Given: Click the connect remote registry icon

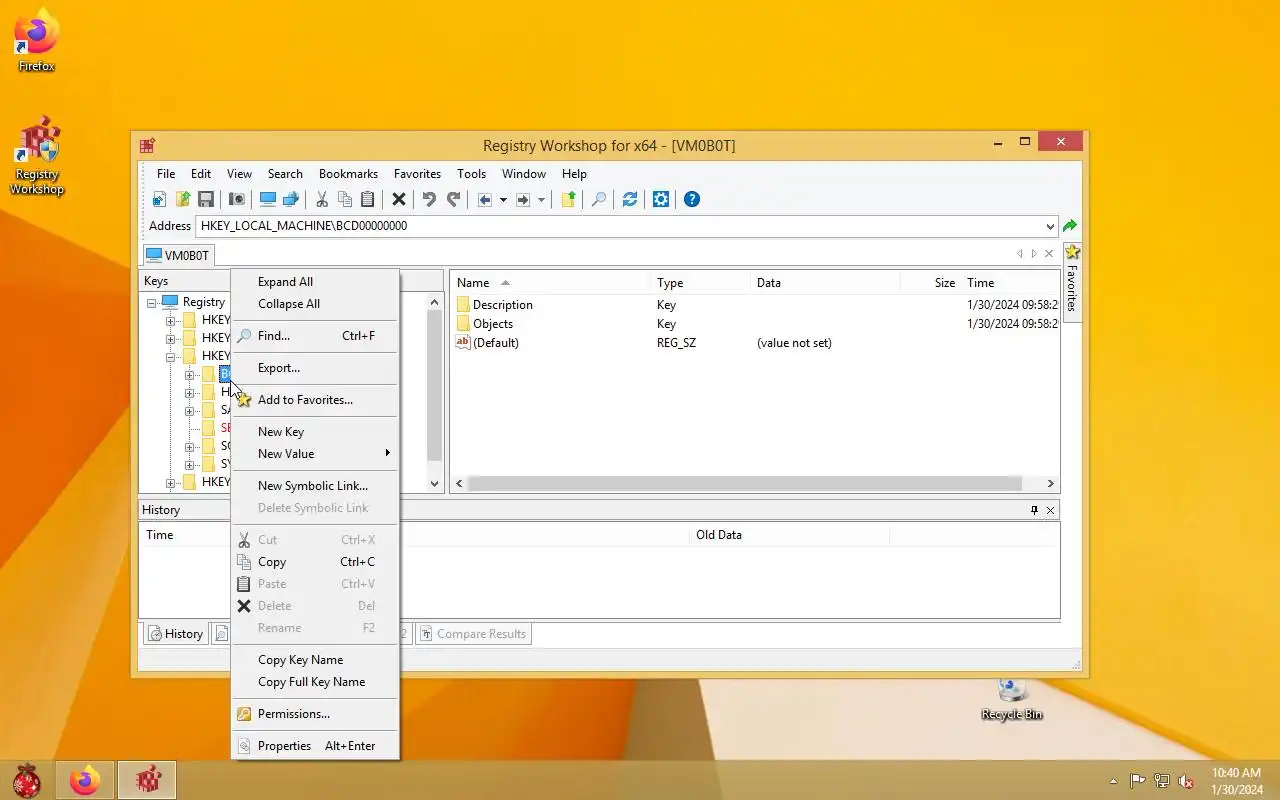Looking at the screenshot, I should tap(291, 200).
